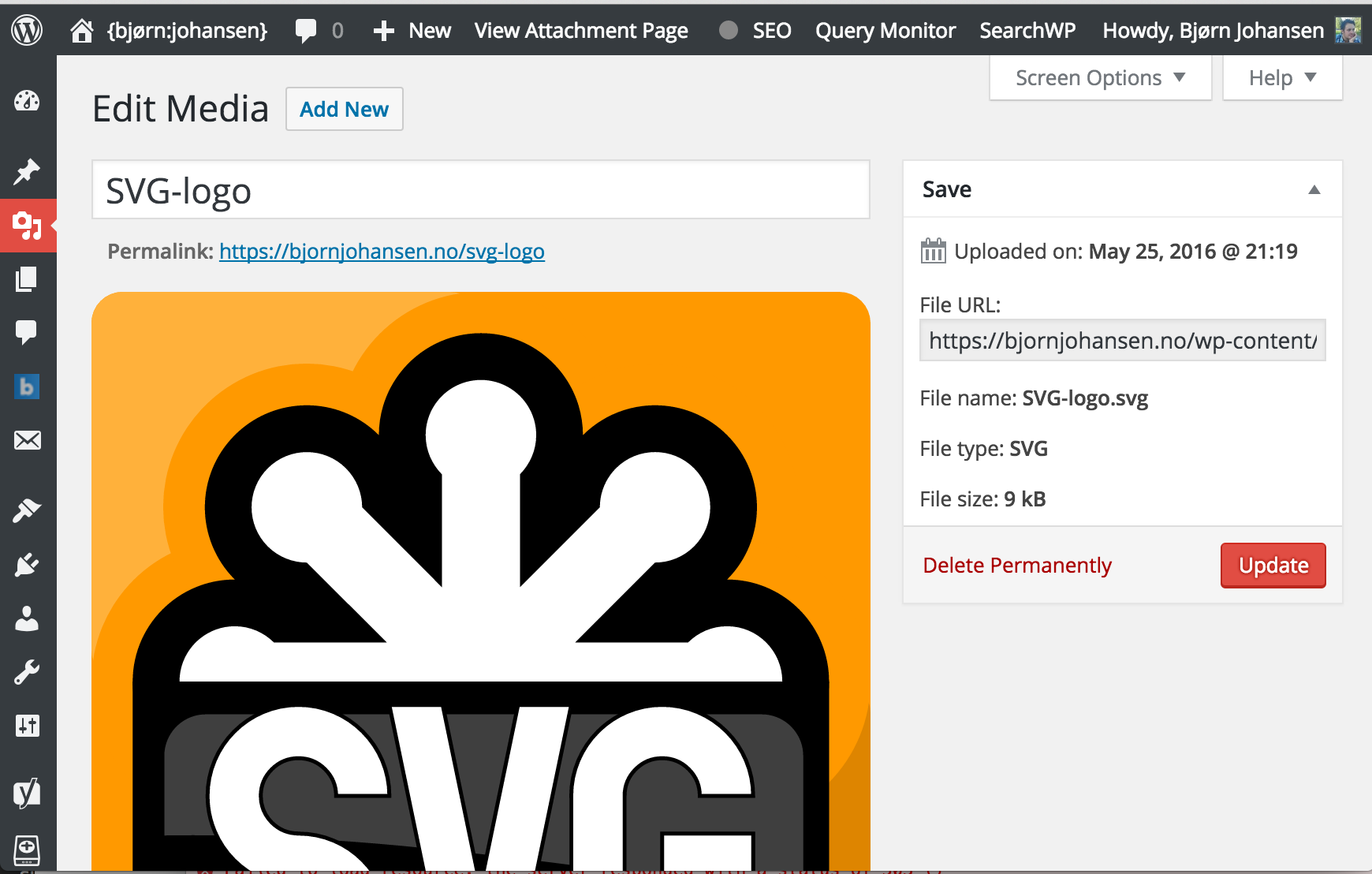
Task: Open the SEO admin bar menu
Action: (x=772, y=31)
